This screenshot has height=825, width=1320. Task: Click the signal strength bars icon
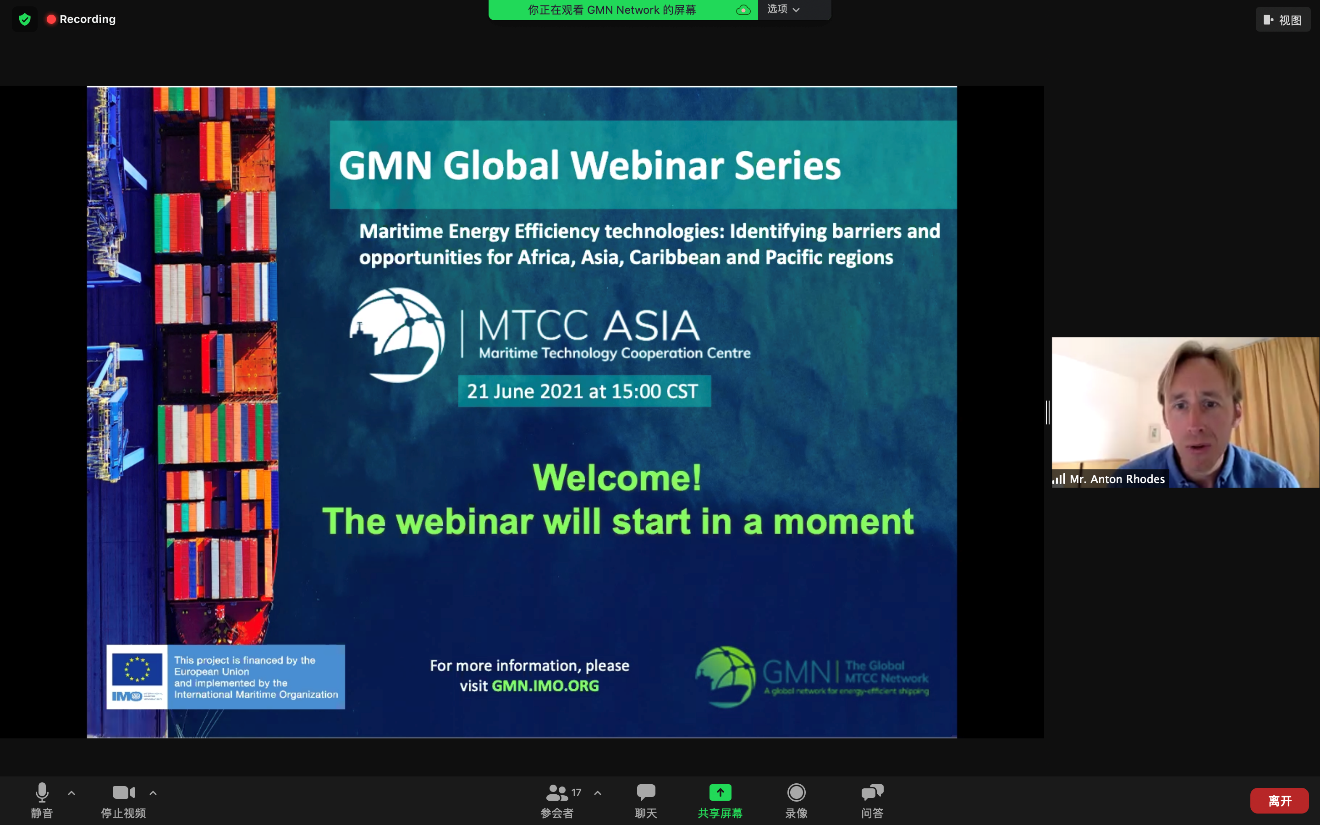[x=1059, y=480]
